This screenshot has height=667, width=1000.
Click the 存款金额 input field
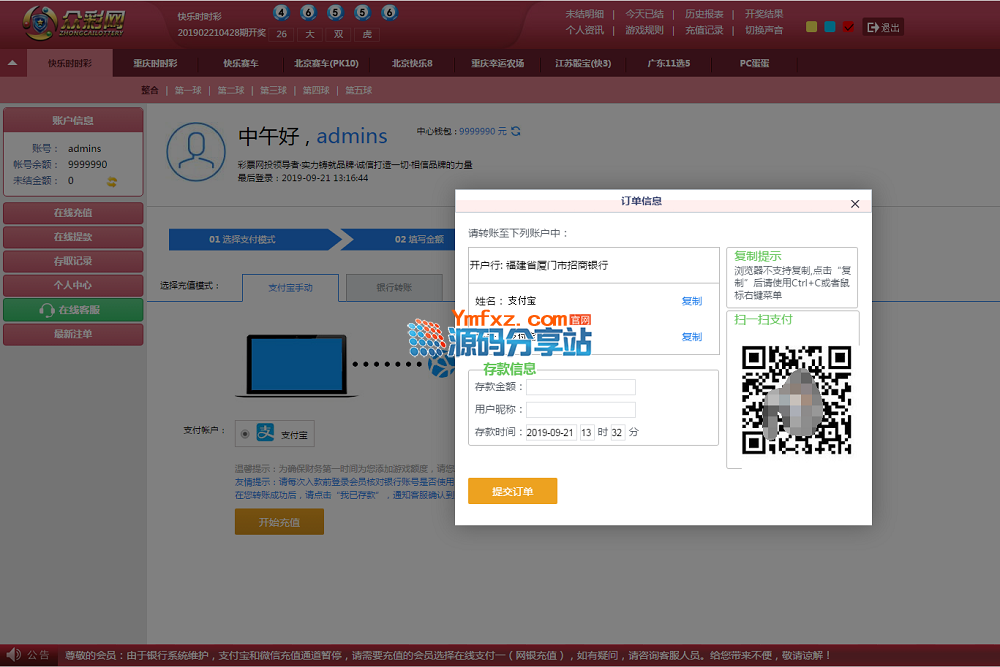tap(581, 387)
